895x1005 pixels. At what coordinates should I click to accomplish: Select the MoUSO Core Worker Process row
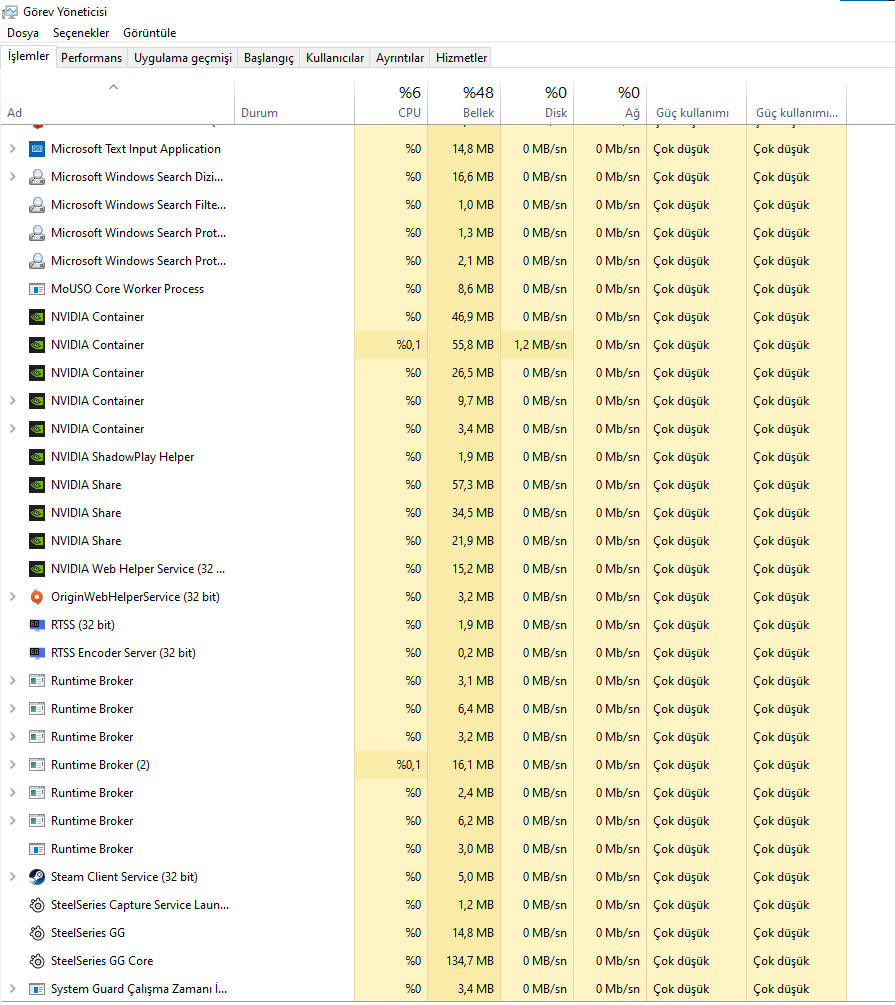(x=423, y=289)
